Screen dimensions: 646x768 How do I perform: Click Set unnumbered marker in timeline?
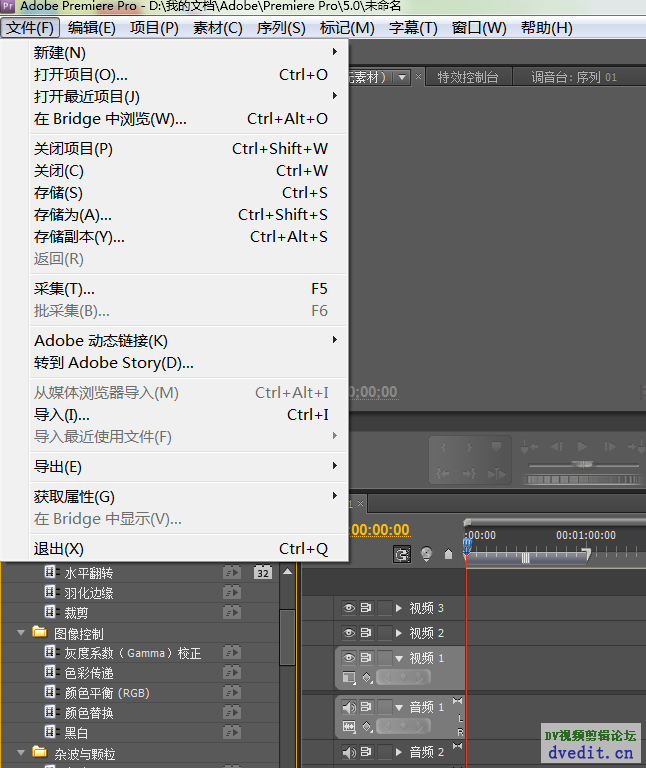(x=448, y=554)
